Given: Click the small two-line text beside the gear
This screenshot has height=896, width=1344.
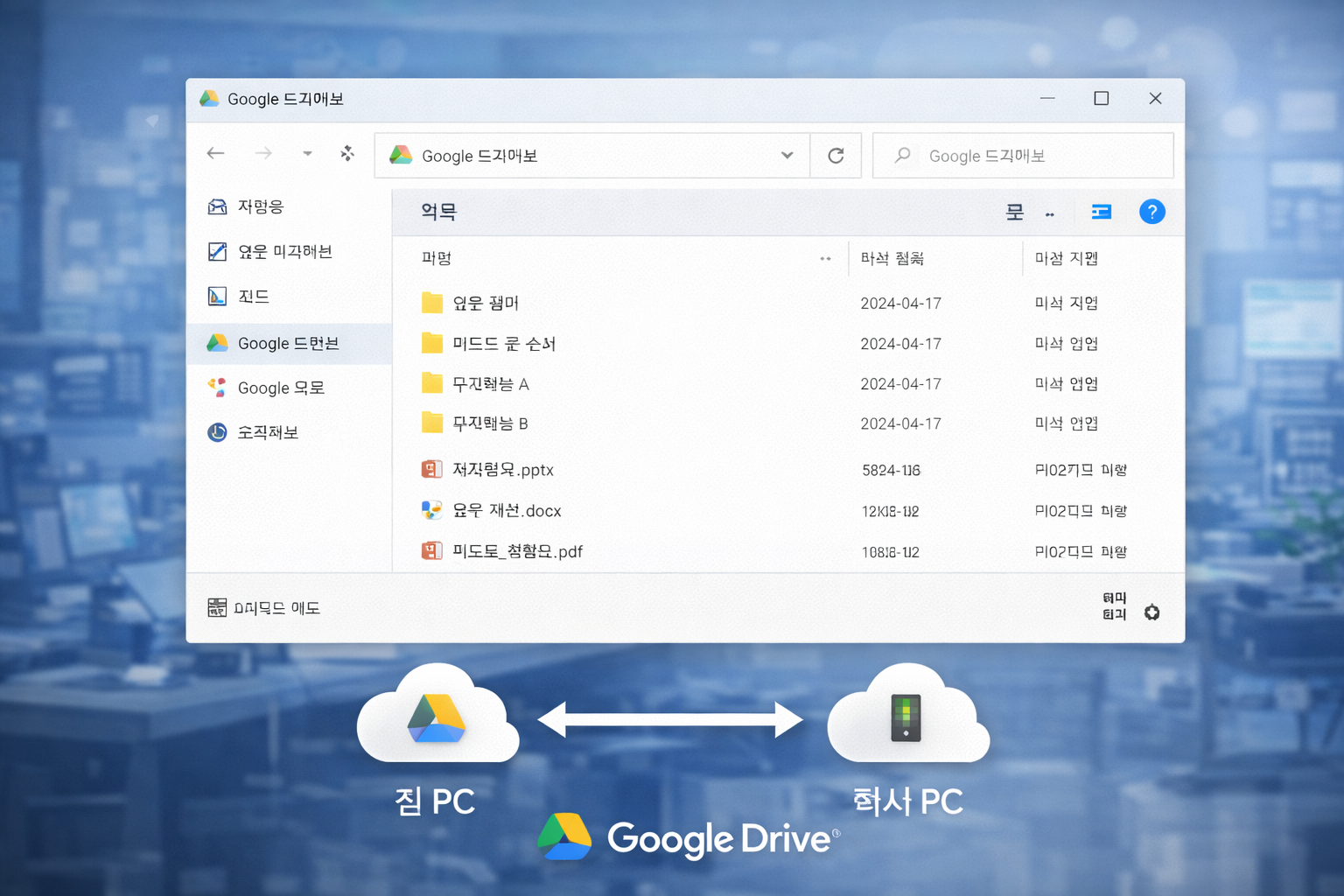Looking at the screenshot, I should click(x=1114, y=606).
